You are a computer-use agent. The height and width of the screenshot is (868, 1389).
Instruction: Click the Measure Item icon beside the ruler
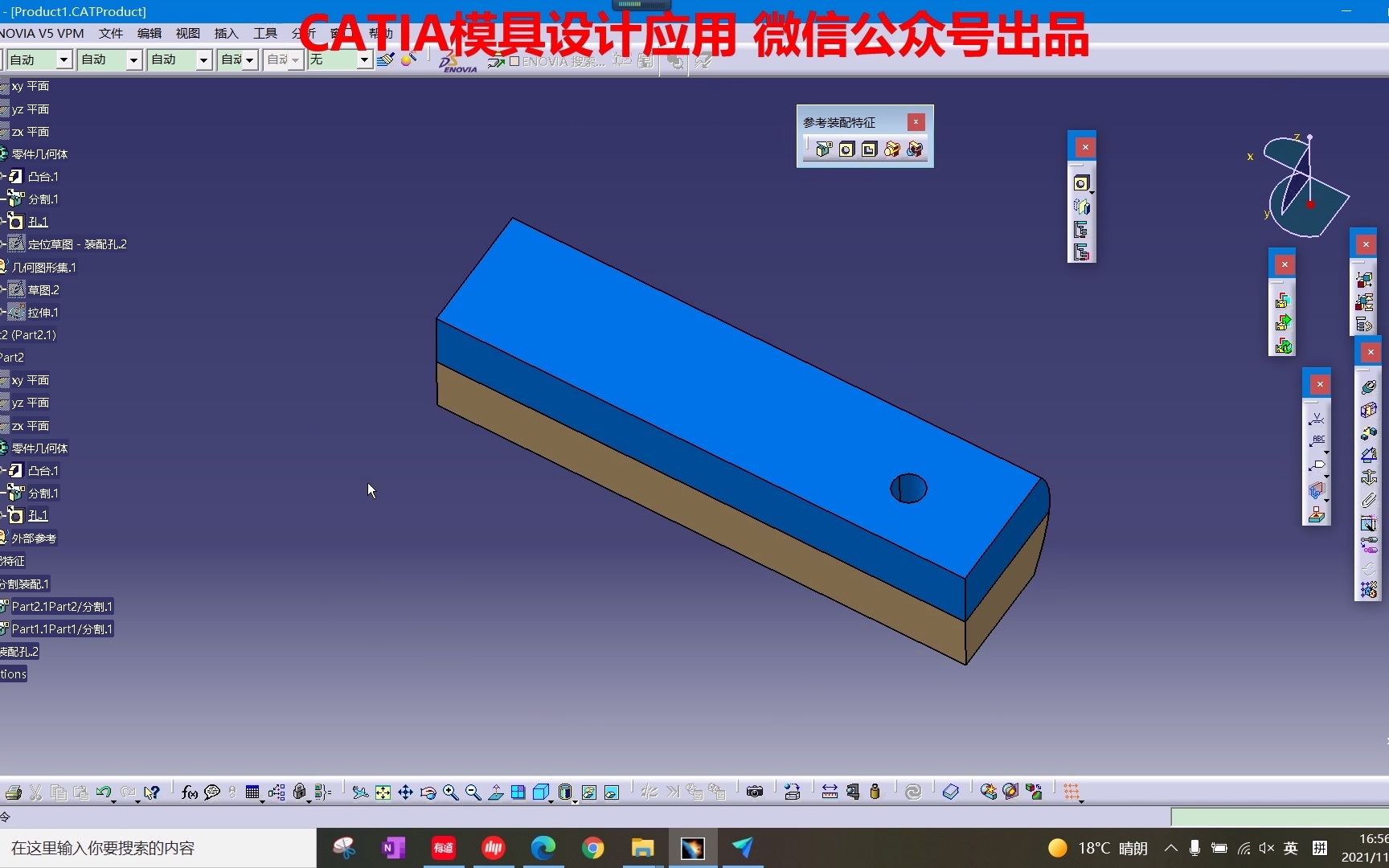[852, 792]
